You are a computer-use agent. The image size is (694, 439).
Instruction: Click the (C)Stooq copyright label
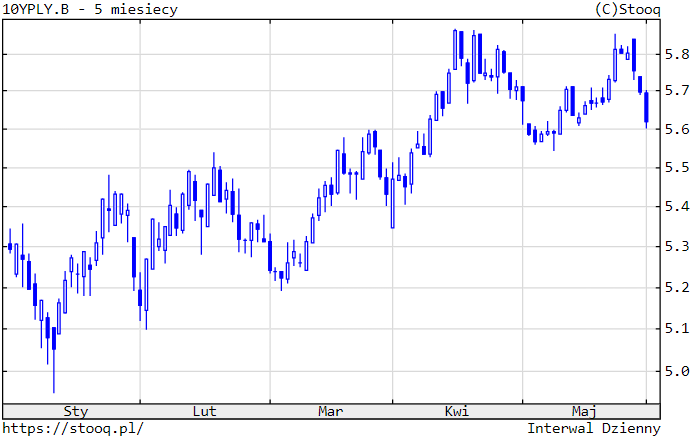(x=627, y=9)
